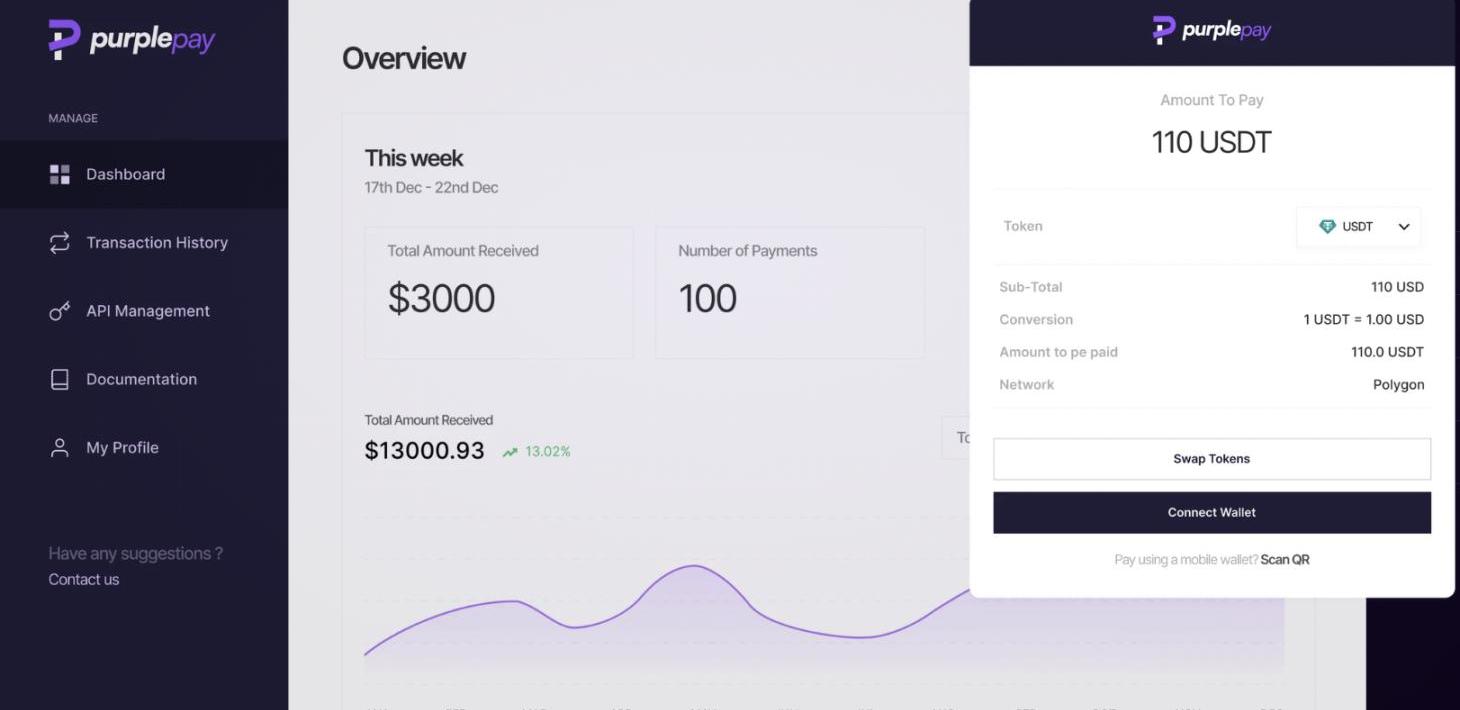Click the API Management key icon

point(60,311)
